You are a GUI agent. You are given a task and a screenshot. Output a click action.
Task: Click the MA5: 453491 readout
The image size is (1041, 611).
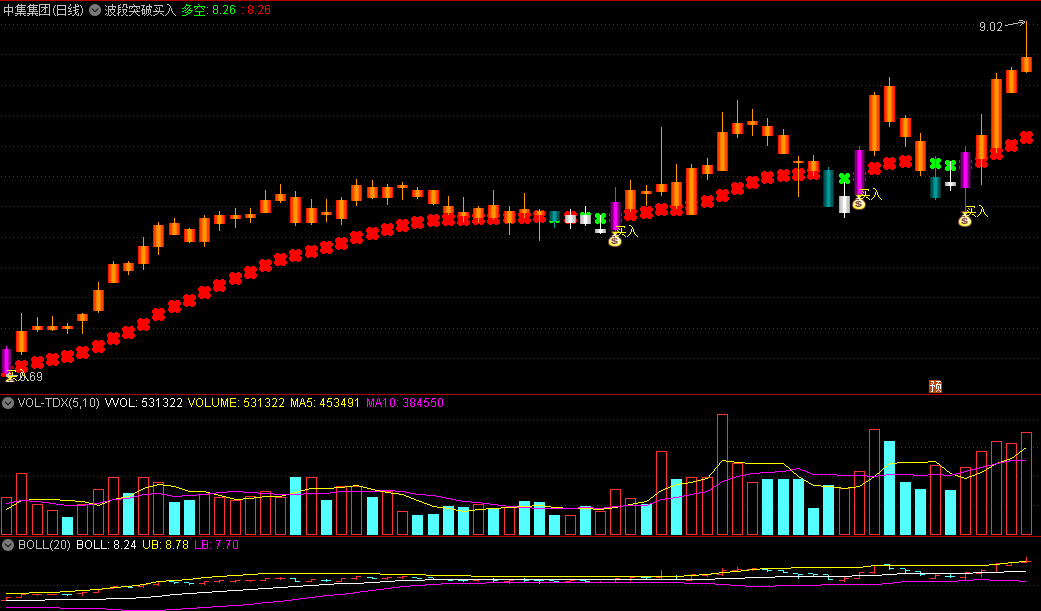(x=325, y=402)
